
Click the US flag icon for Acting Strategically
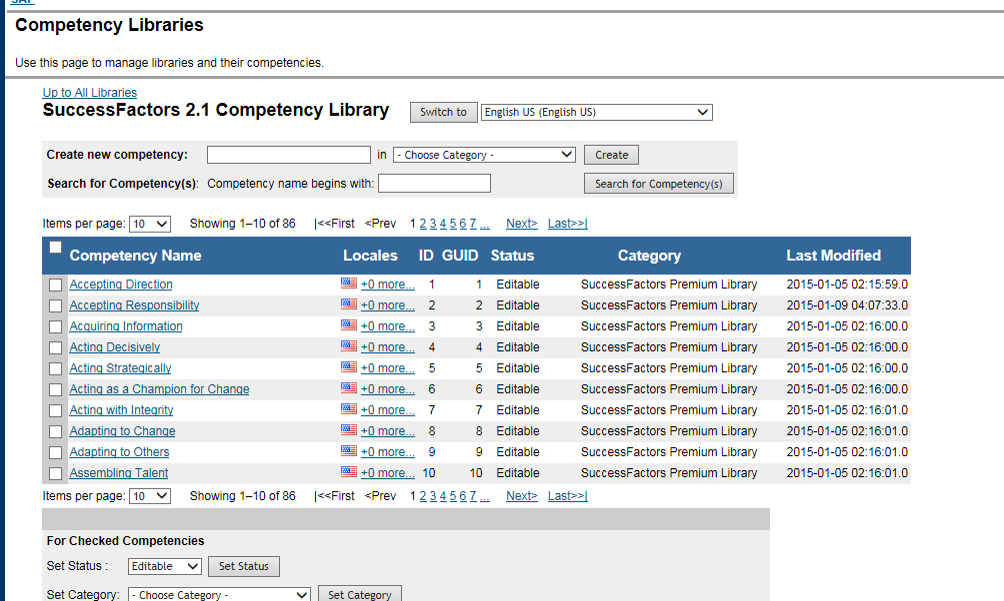click(348, 367)
